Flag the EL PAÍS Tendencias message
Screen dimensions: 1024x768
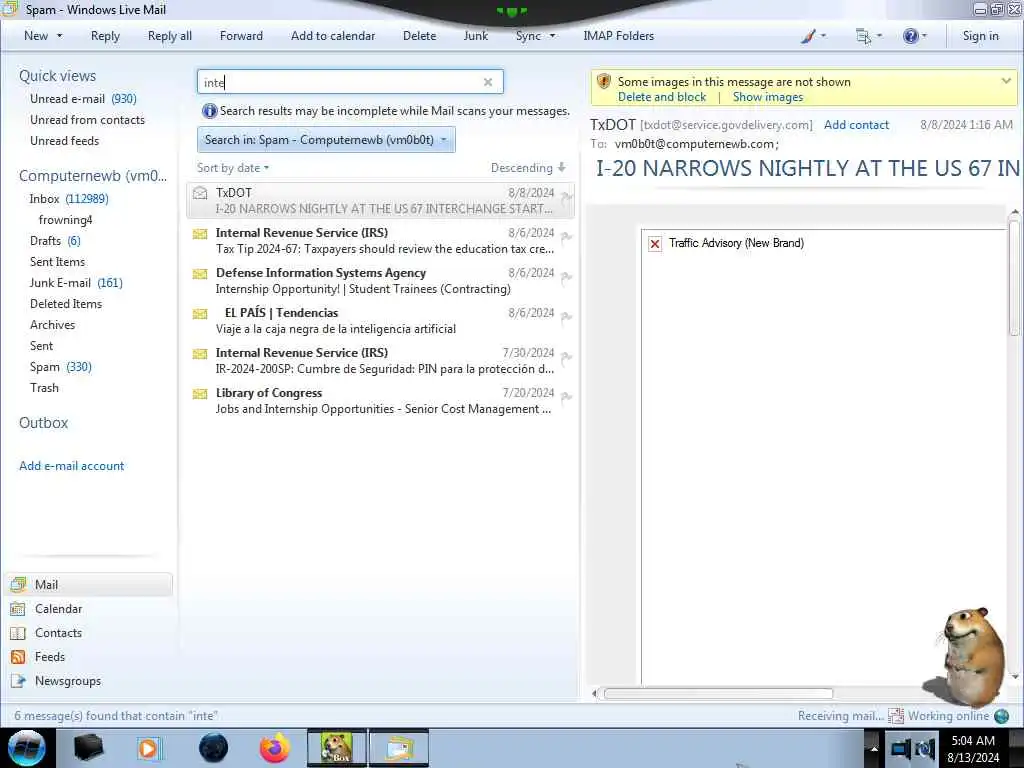[x=566, y=317]
